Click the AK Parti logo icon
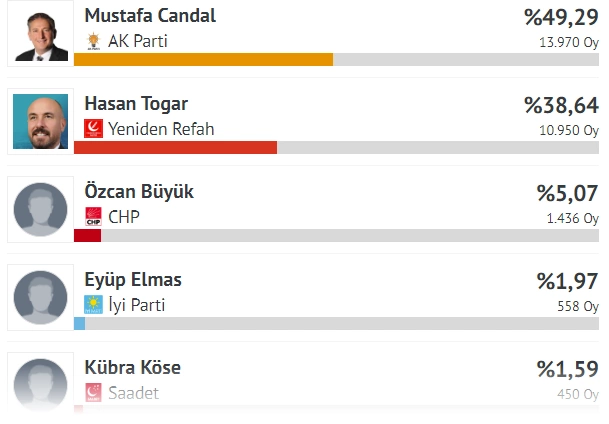 pos(94,41)
